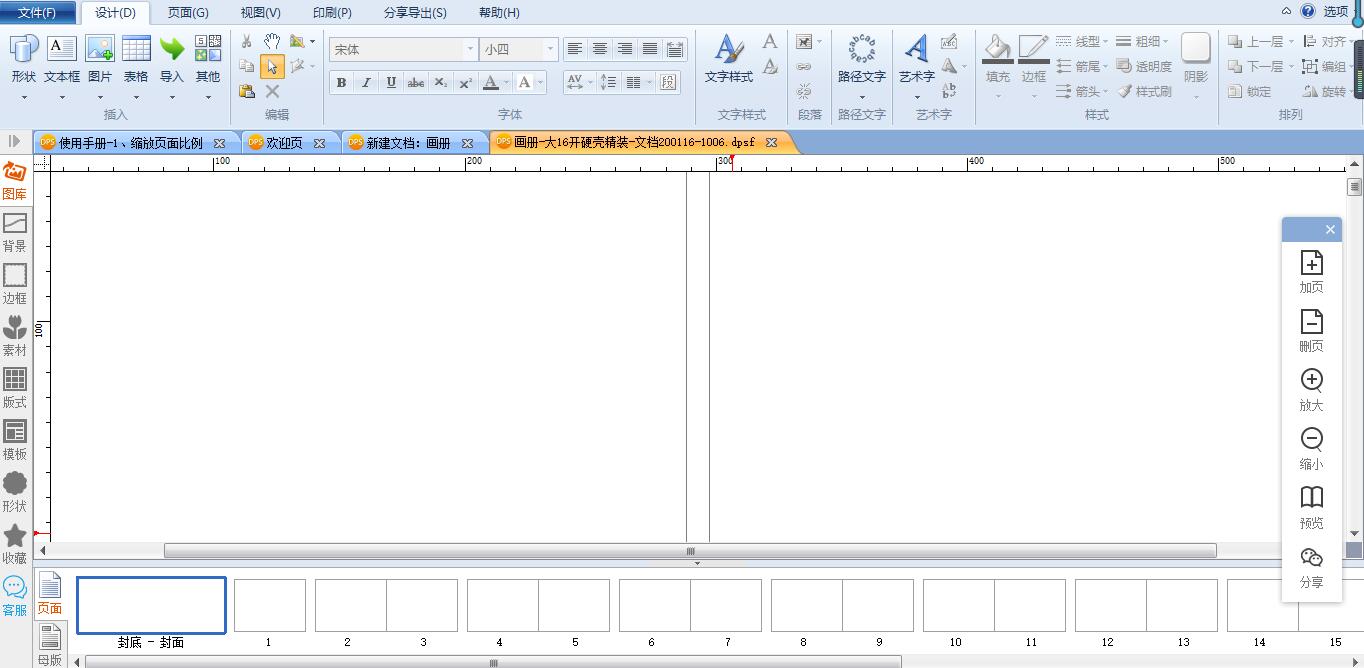The height and width of the screenshot is (668, 1364).
Task: Open the 边框 border sidebar panel
Action: point(15,284)
